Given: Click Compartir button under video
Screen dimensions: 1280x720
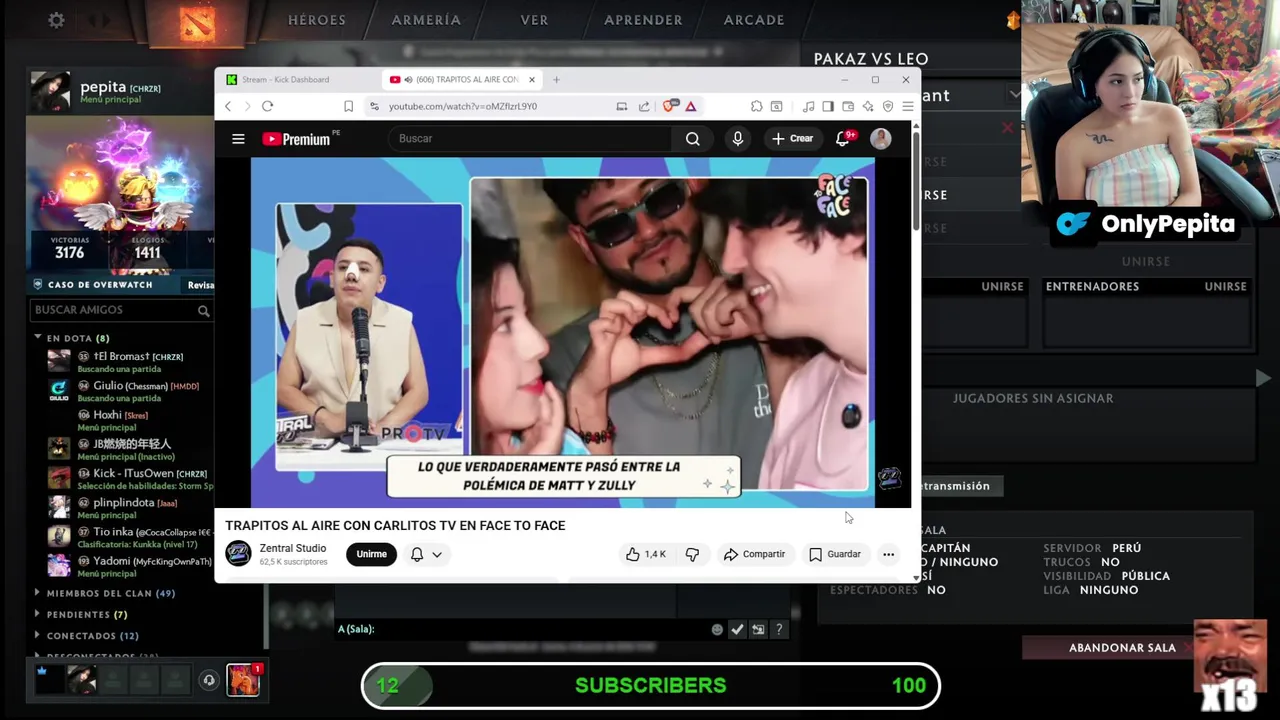Looking at the screenshot, I should pos(754,554).
